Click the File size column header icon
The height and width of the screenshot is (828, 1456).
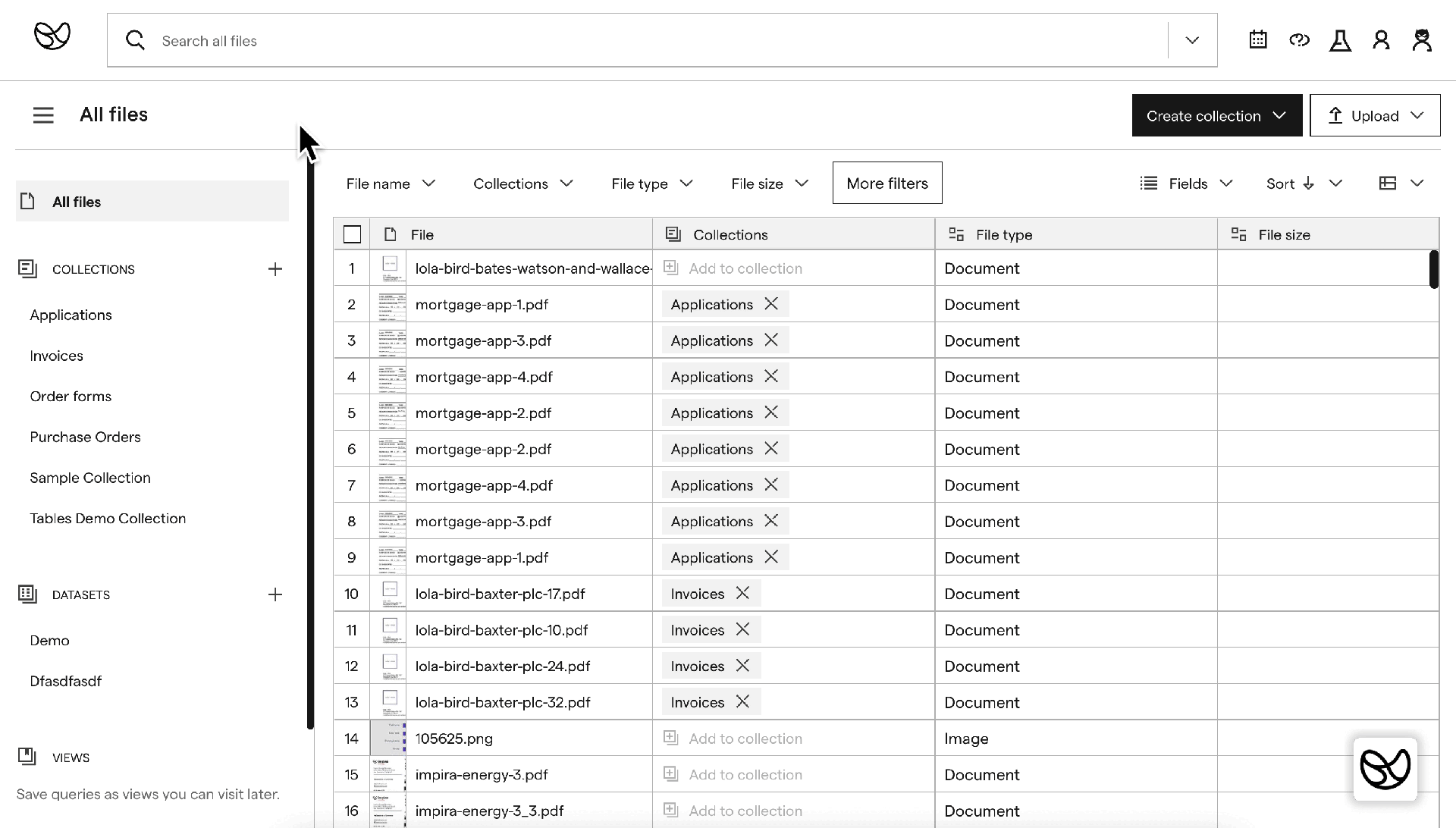pos(1238,234)
